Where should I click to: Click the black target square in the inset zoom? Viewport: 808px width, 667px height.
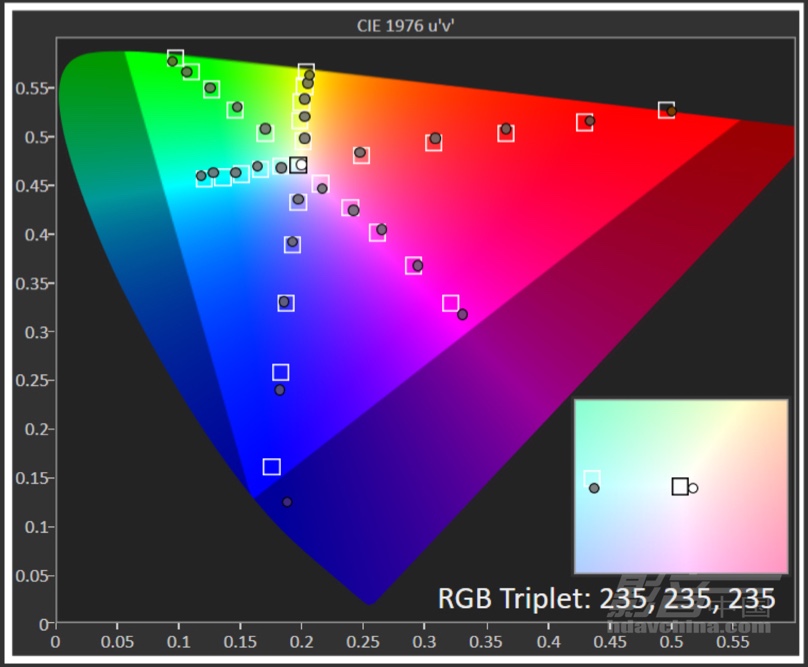click(x=680, y=487)
